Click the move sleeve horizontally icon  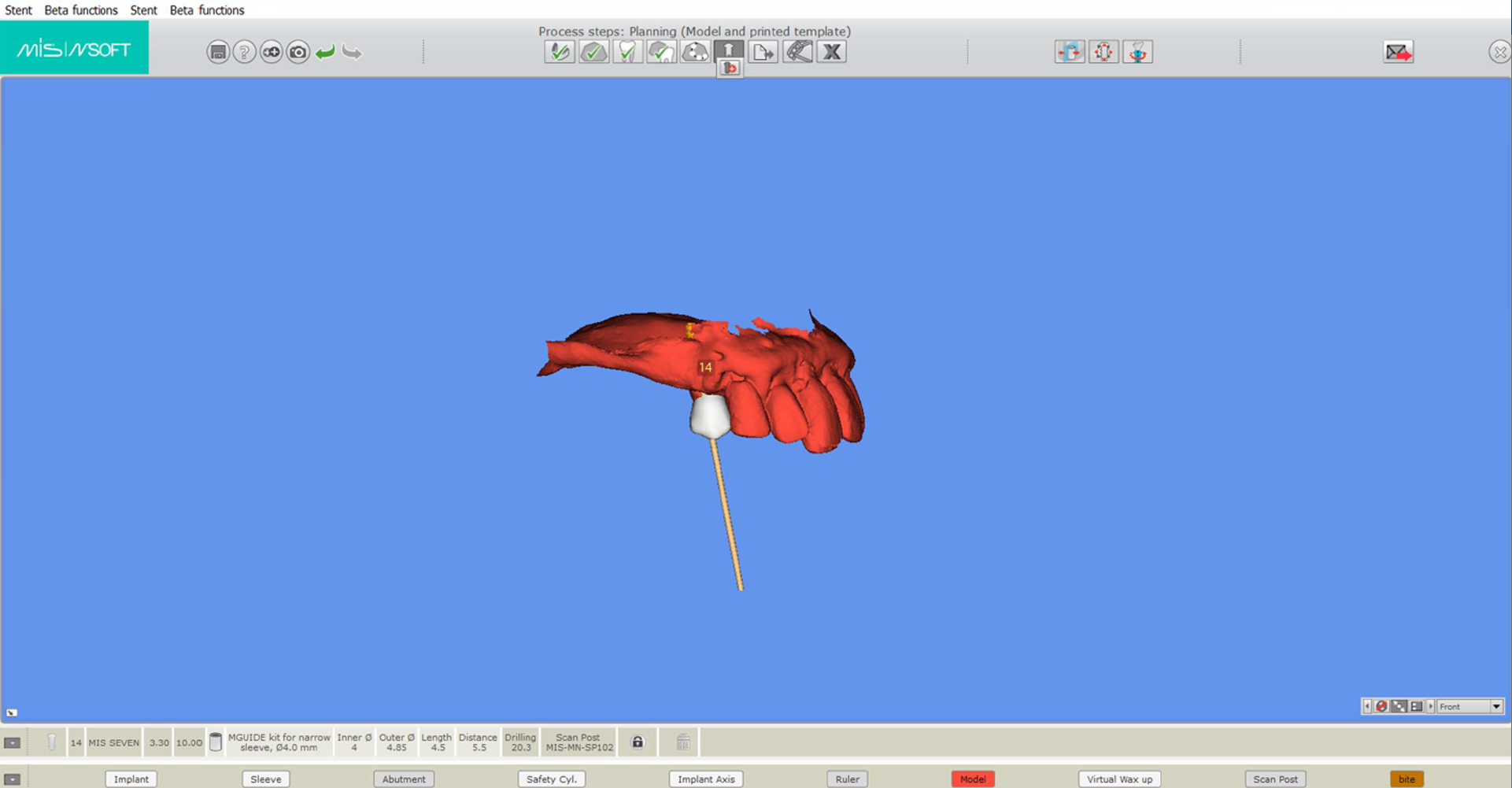[x=1070, y=52]
